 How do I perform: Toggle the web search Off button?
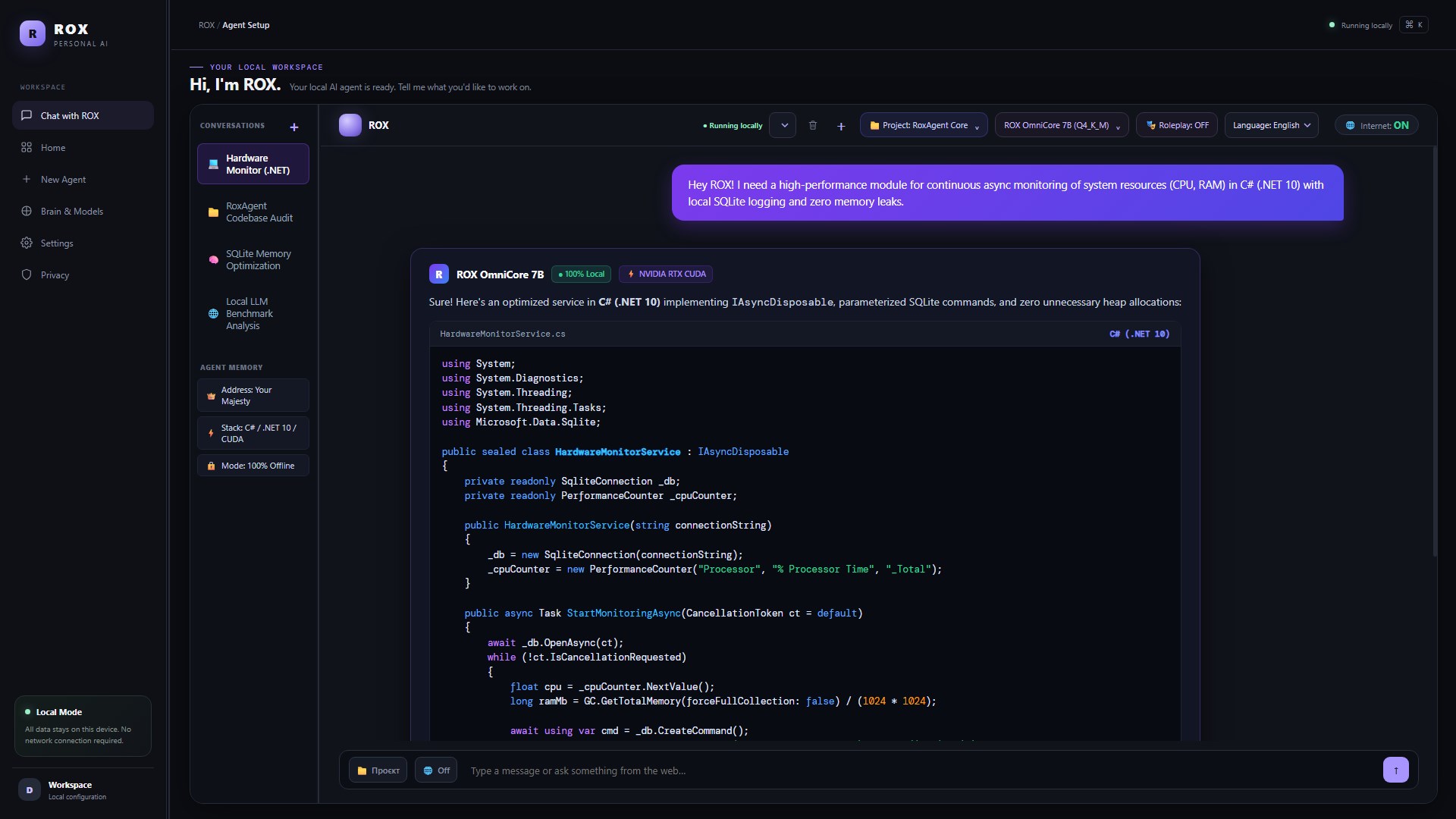[436, 770]
